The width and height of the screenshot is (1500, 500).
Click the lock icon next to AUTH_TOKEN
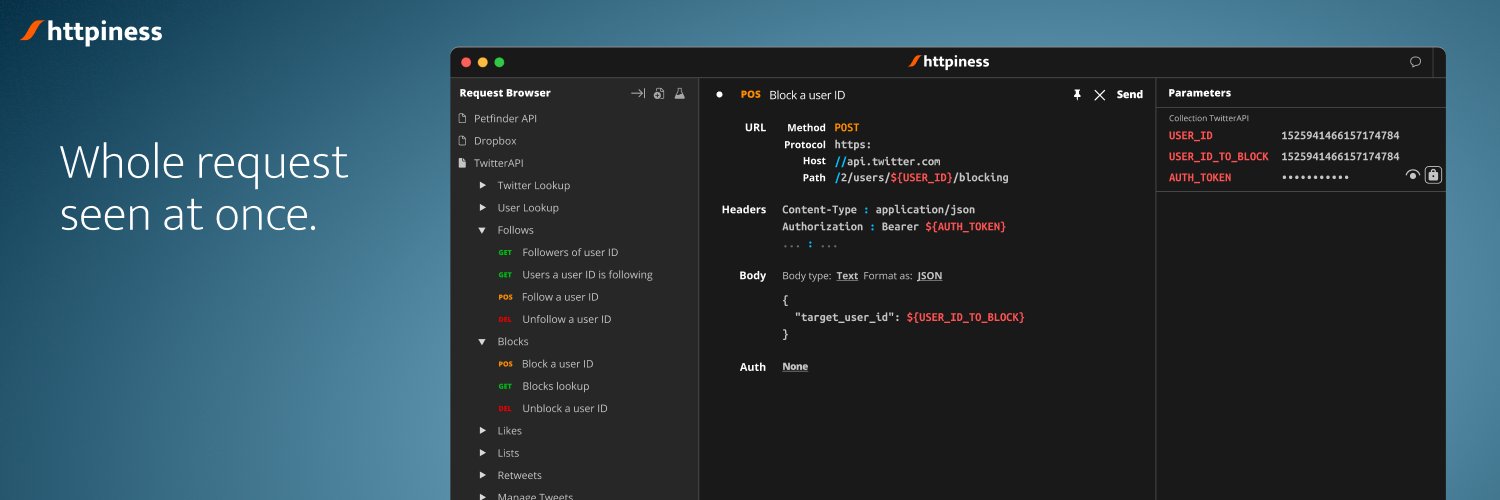[x=1433, y=175]
